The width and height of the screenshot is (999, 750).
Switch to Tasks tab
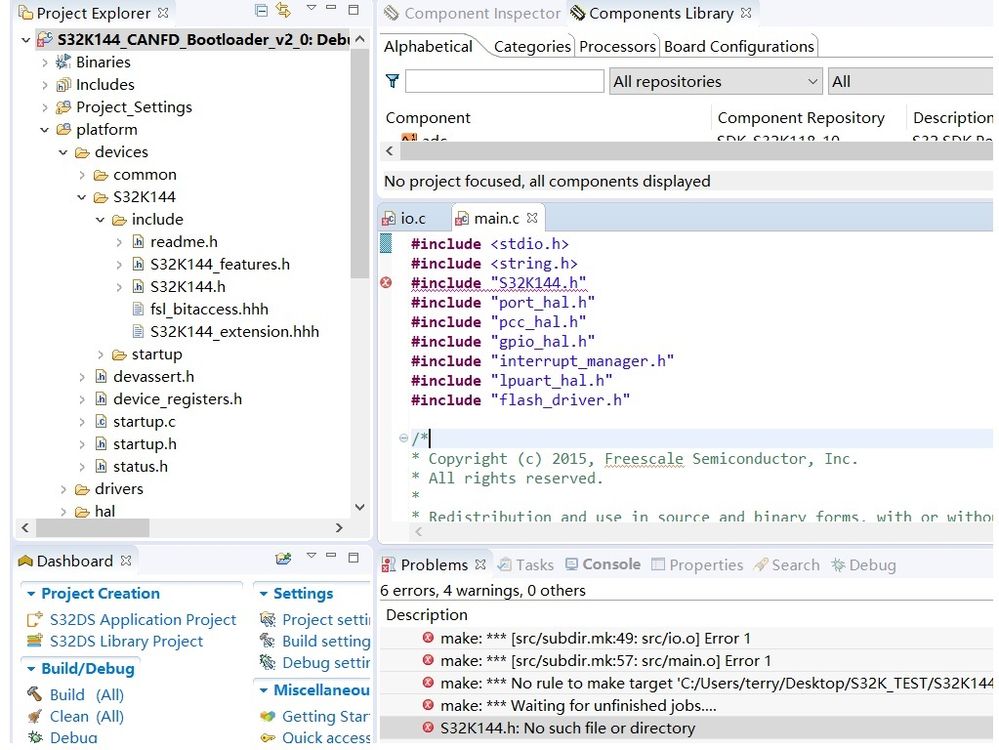(526, 565)
